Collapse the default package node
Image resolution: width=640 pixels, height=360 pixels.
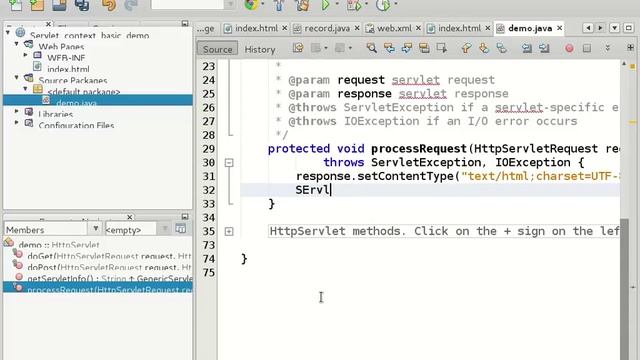[x=25, y=89]
